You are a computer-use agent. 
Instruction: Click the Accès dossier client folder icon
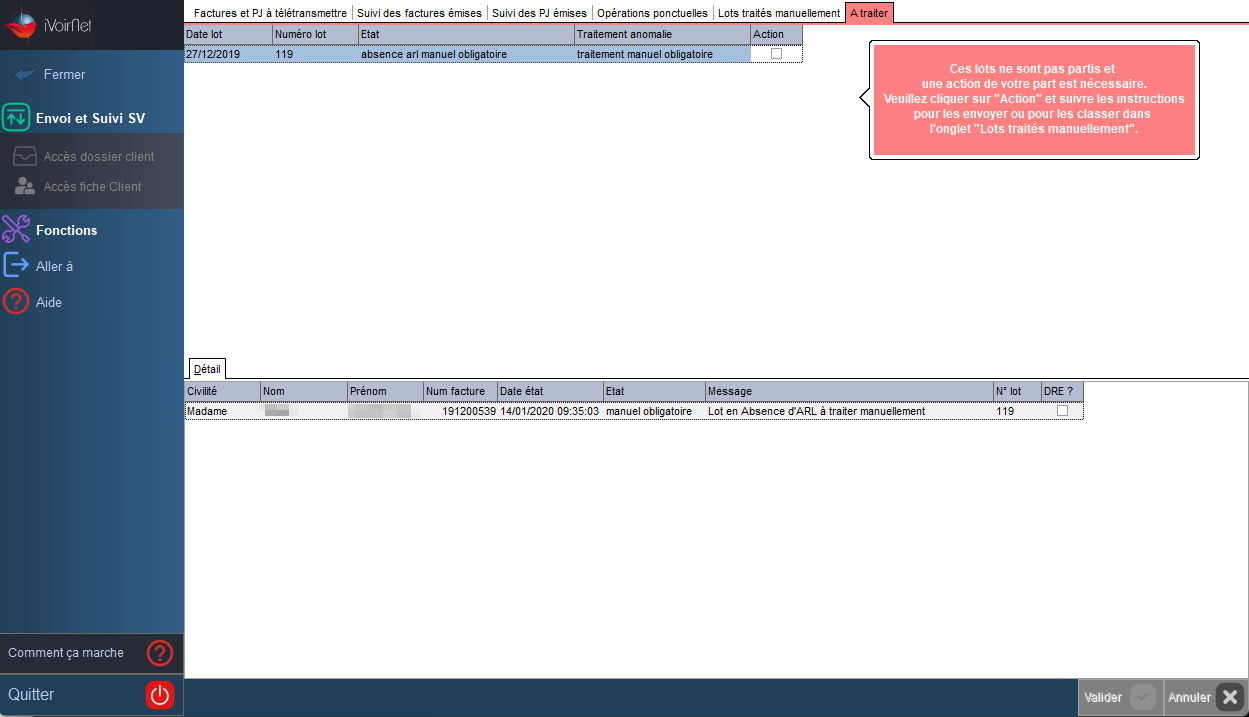25,157
